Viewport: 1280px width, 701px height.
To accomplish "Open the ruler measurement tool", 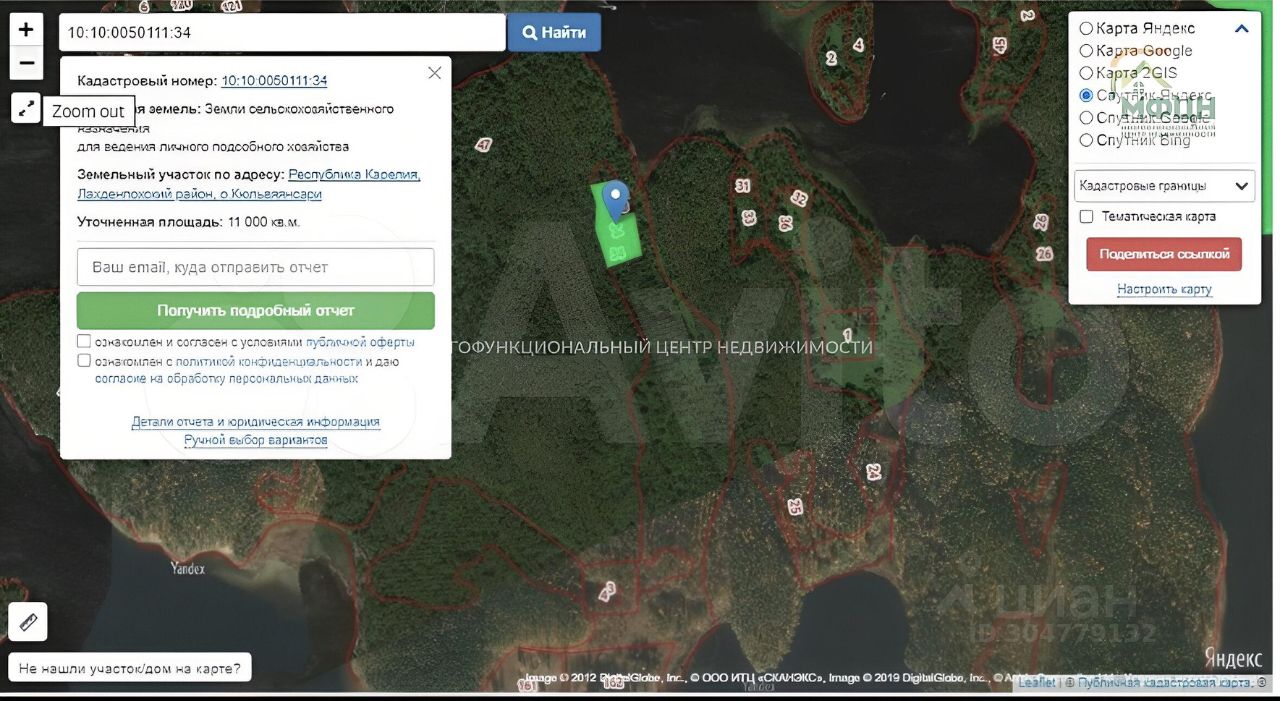I will [x=28, y=622].
